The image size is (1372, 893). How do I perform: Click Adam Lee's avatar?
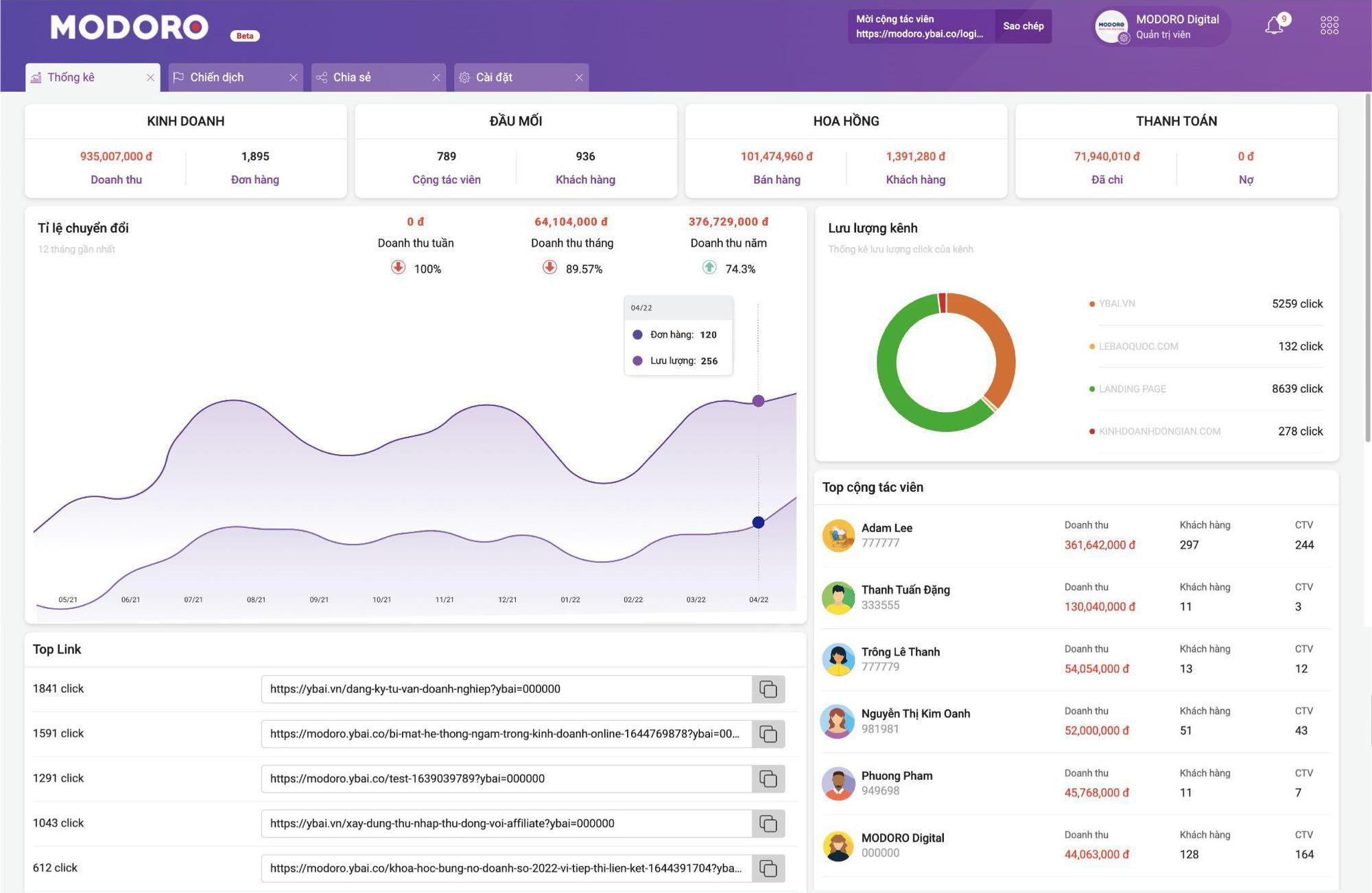coord(838,536)
